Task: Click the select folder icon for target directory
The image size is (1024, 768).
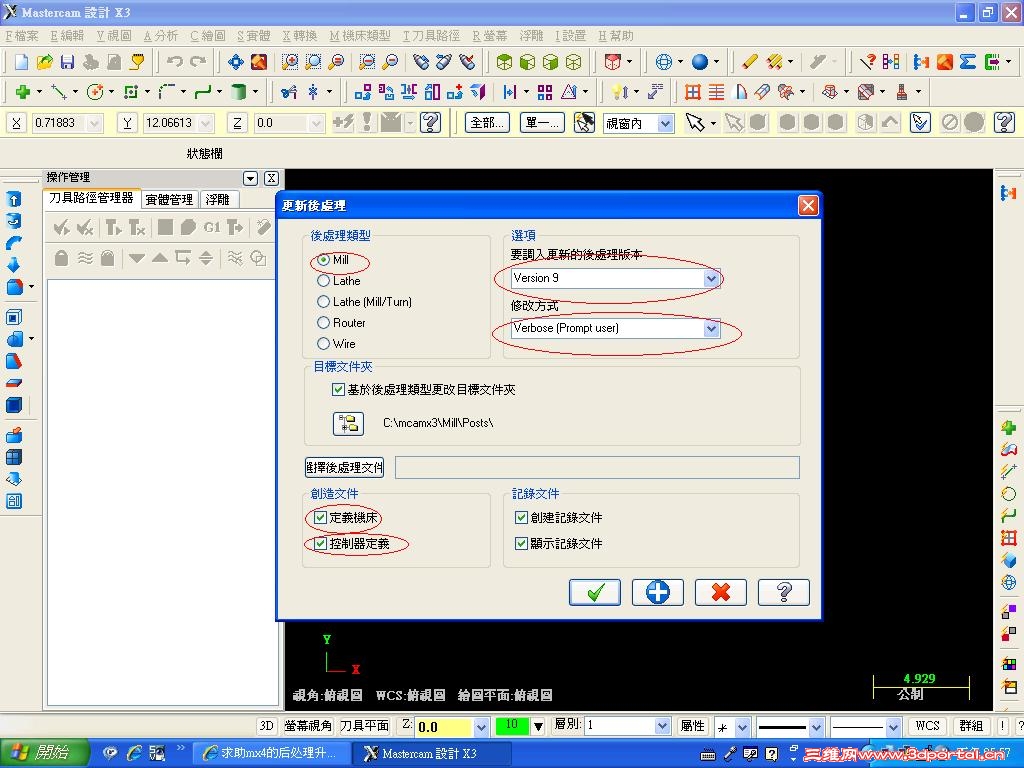Action: tap(348, 423)
